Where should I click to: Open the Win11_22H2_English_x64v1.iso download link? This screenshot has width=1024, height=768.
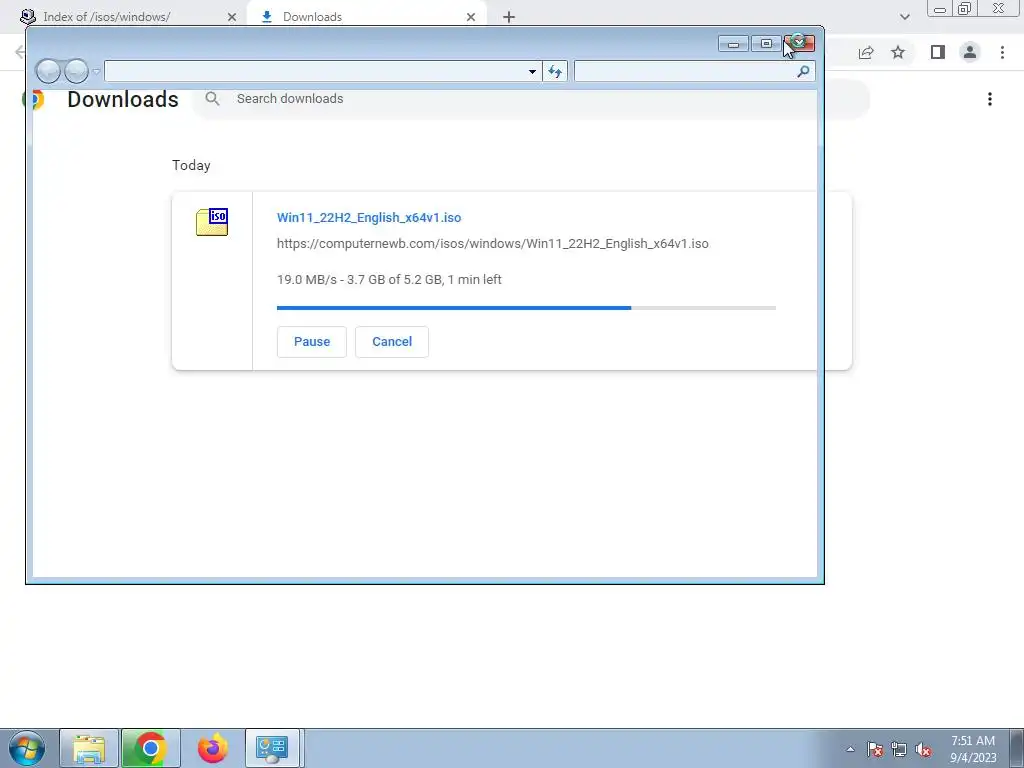(x=369, y=217)
